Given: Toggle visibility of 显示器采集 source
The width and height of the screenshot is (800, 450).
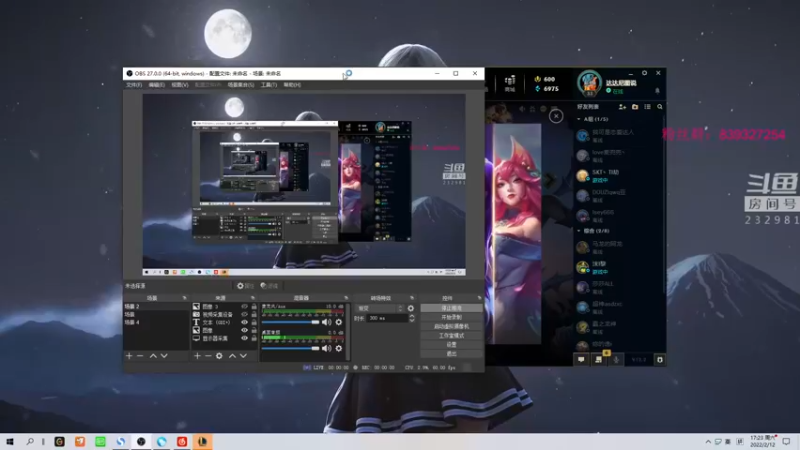Looking at the screenshot, I should pyautogui.click(x=244, y=338).
